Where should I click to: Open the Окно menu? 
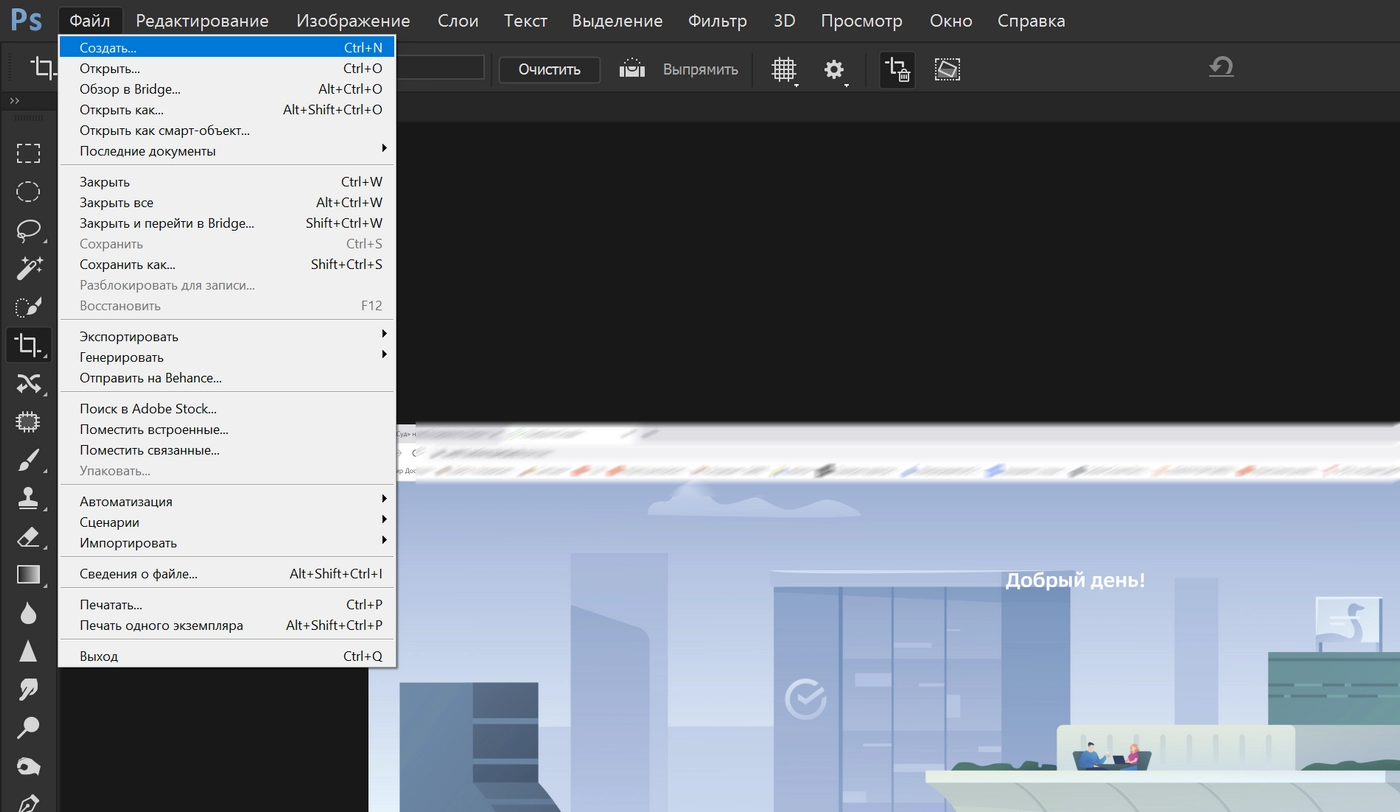pos(950,20)
